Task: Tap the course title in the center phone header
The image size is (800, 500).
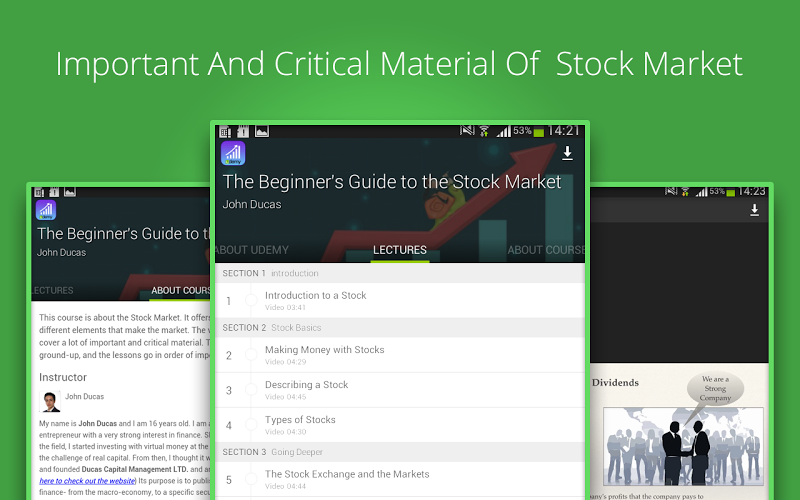Action: (392, 182)
